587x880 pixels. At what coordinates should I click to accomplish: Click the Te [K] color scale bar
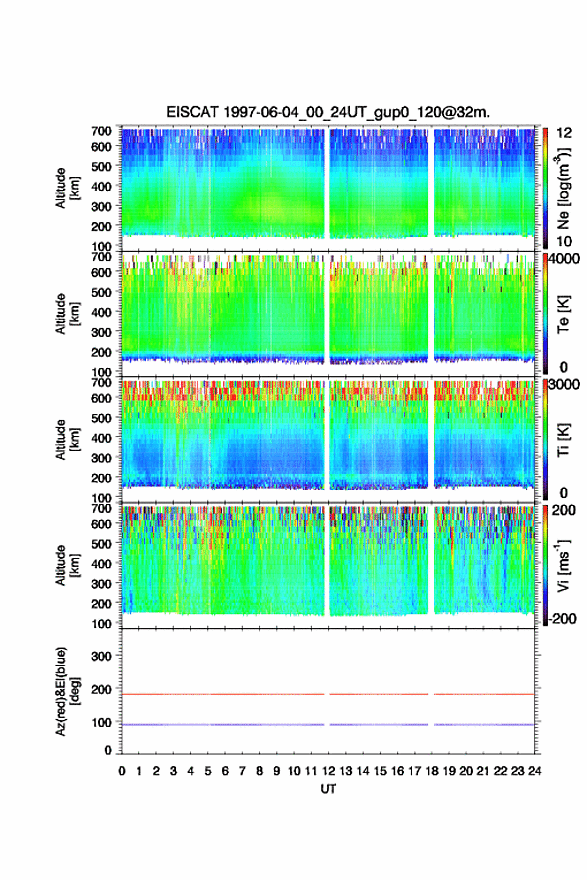point(545,313)
